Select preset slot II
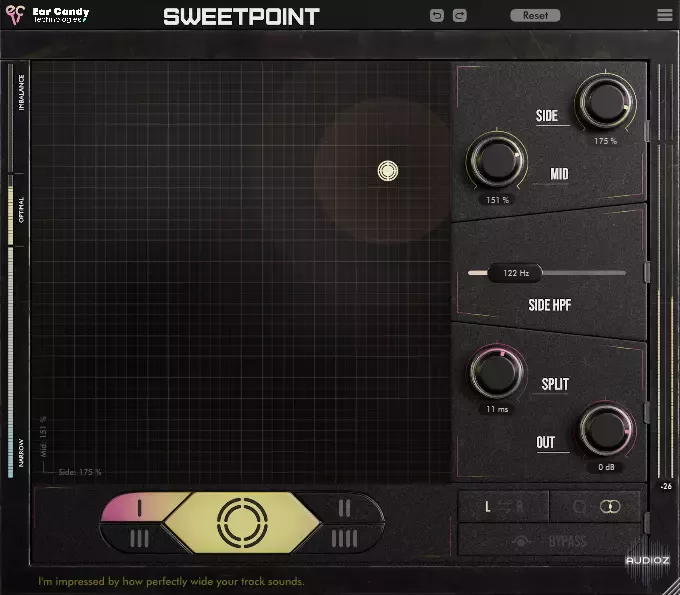Screen dimensions: 680x595 (344, 507)
